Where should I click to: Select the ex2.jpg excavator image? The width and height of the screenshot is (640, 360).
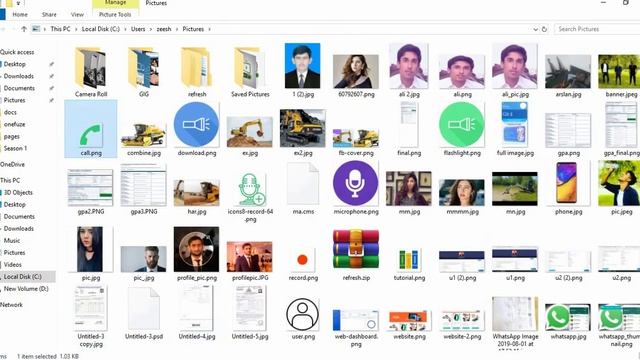tap(303, 132)
